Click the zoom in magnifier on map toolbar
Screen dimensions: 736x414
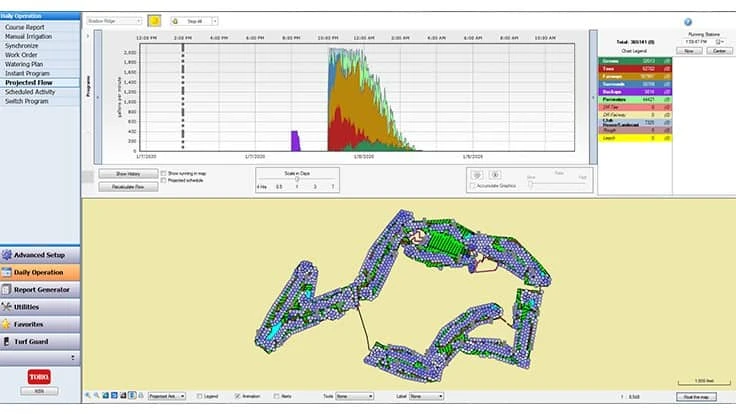[89, 396]
